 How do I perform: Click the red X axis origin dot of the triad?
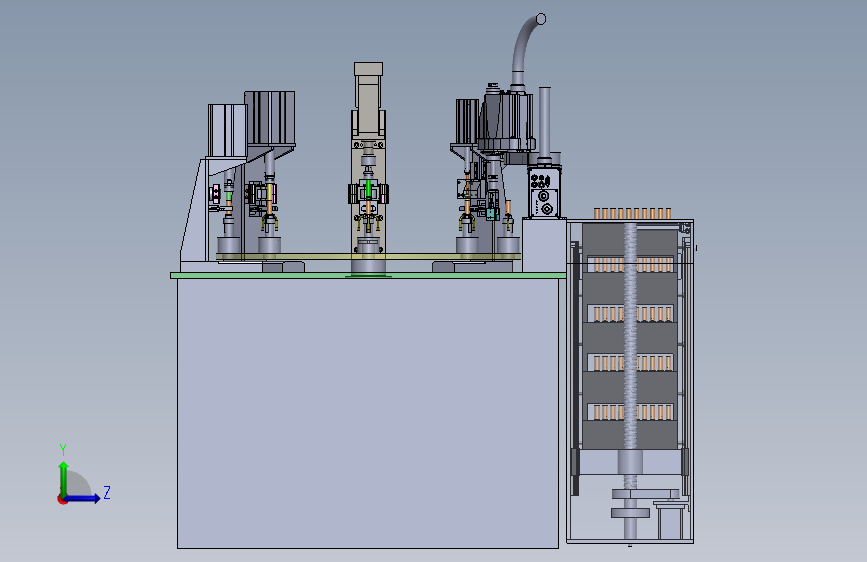click(62, 499)
